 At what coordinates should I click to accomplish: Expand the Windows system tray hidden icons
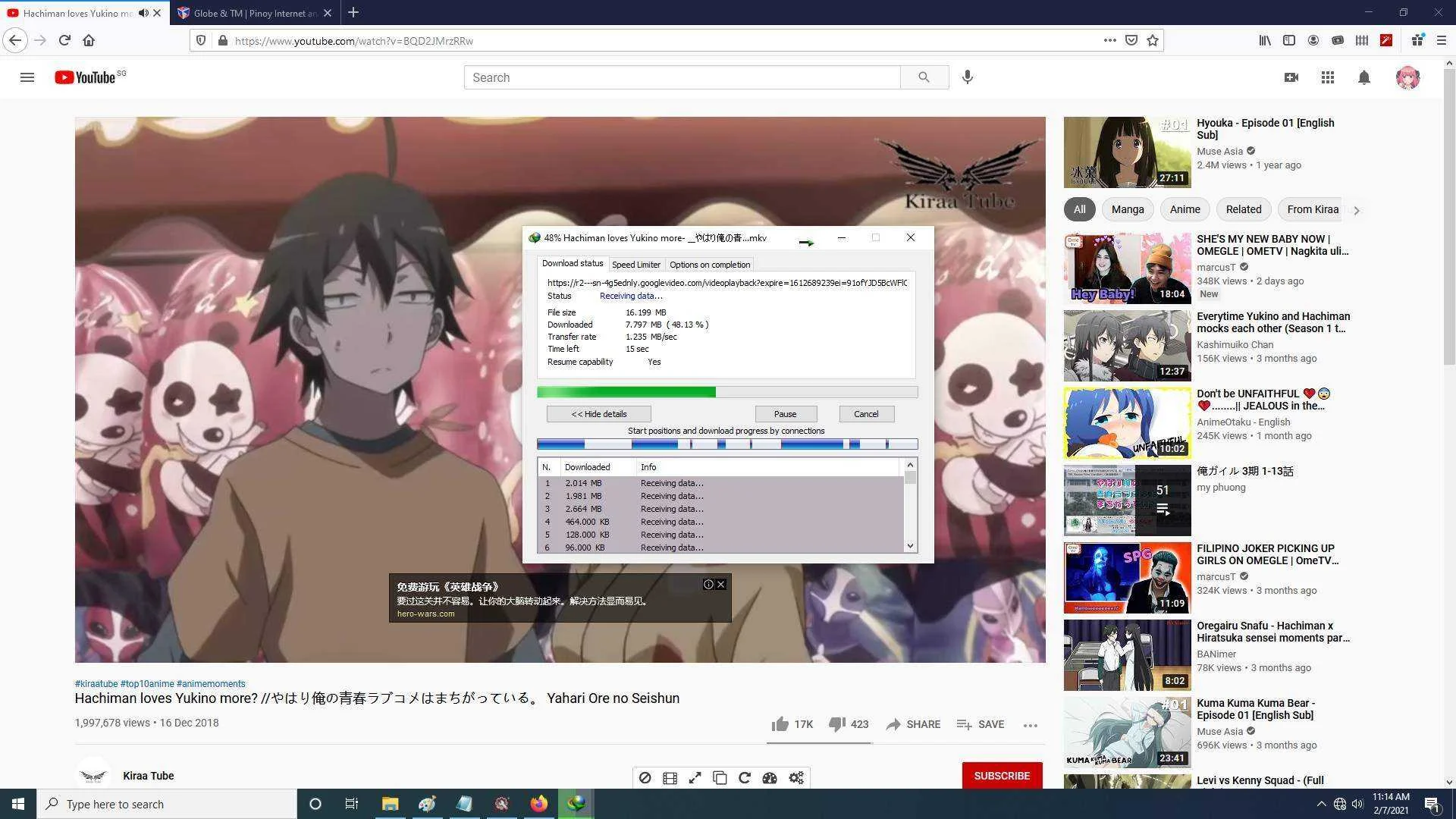pos(1321,804)
